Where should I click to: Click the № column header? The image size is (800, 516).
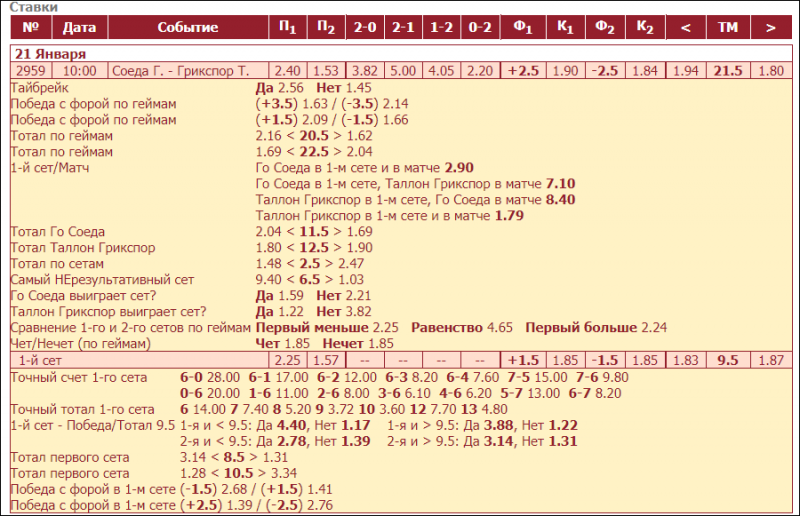click(x=31, y=27)
